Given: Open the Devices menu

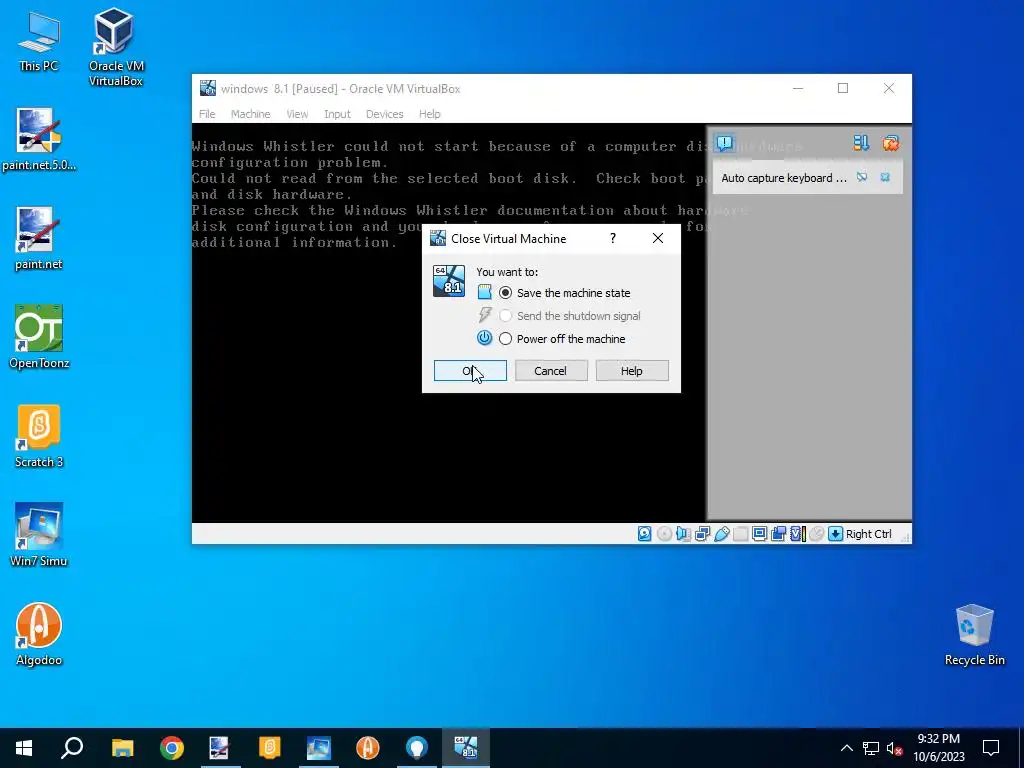Looking at the screenshot, I should pyautogui.click(x=384, y=114).
